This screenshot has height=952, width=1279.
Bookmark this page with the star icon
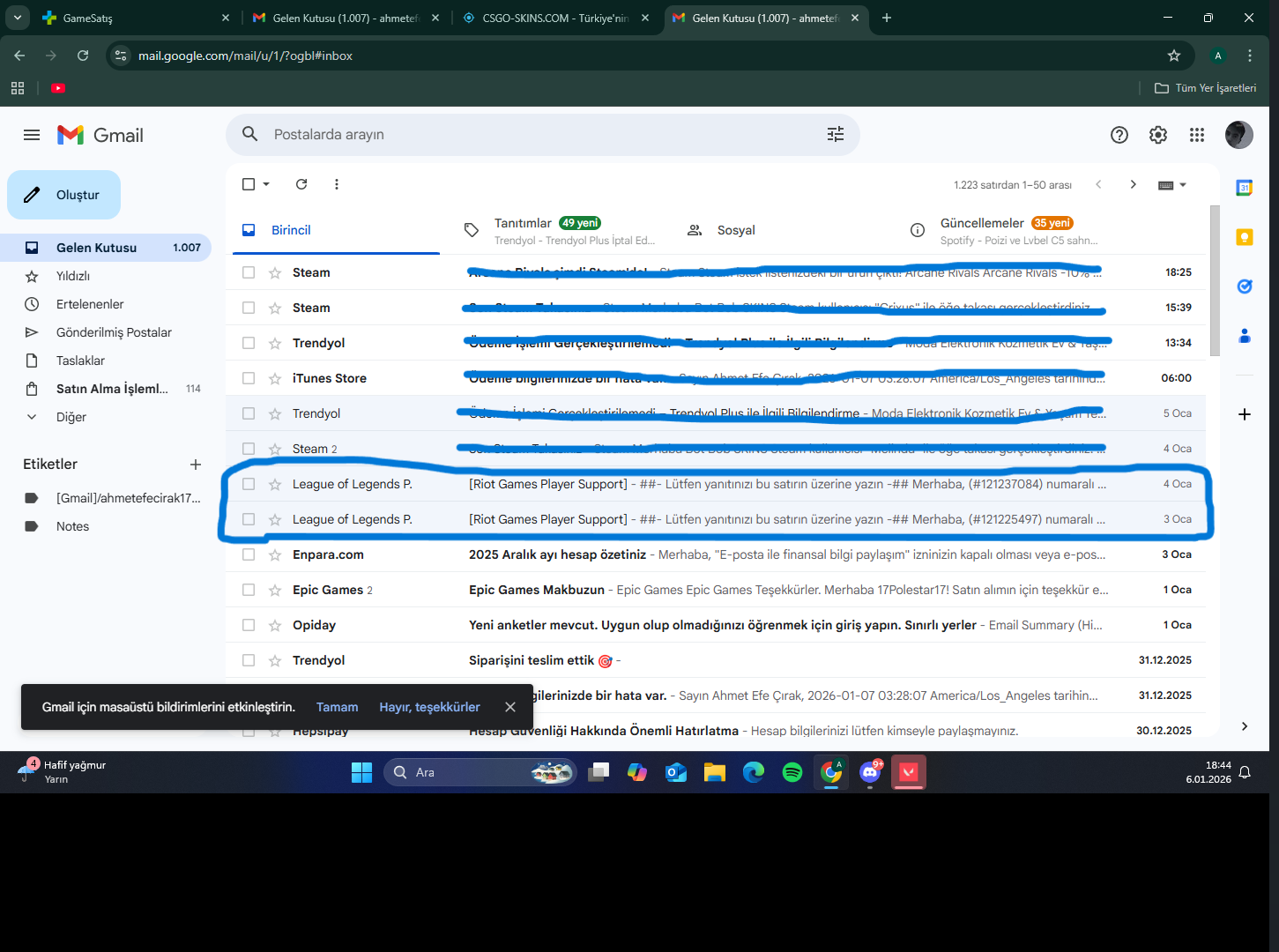[1174, 56]
